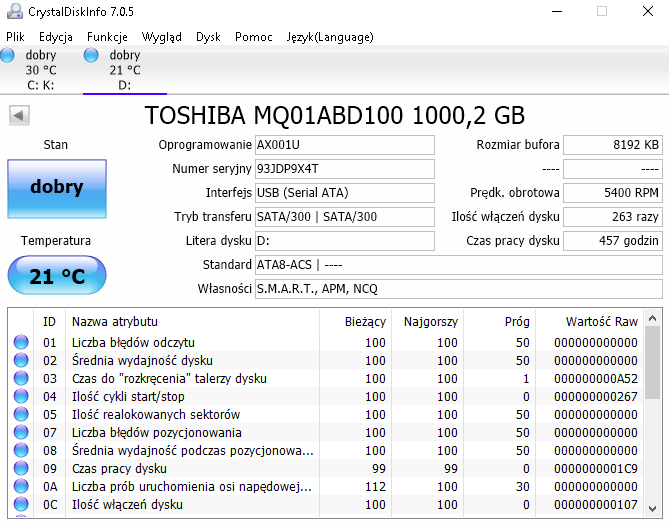Open the Pomoc menu
669x523 pixels.
coord(253,37)
